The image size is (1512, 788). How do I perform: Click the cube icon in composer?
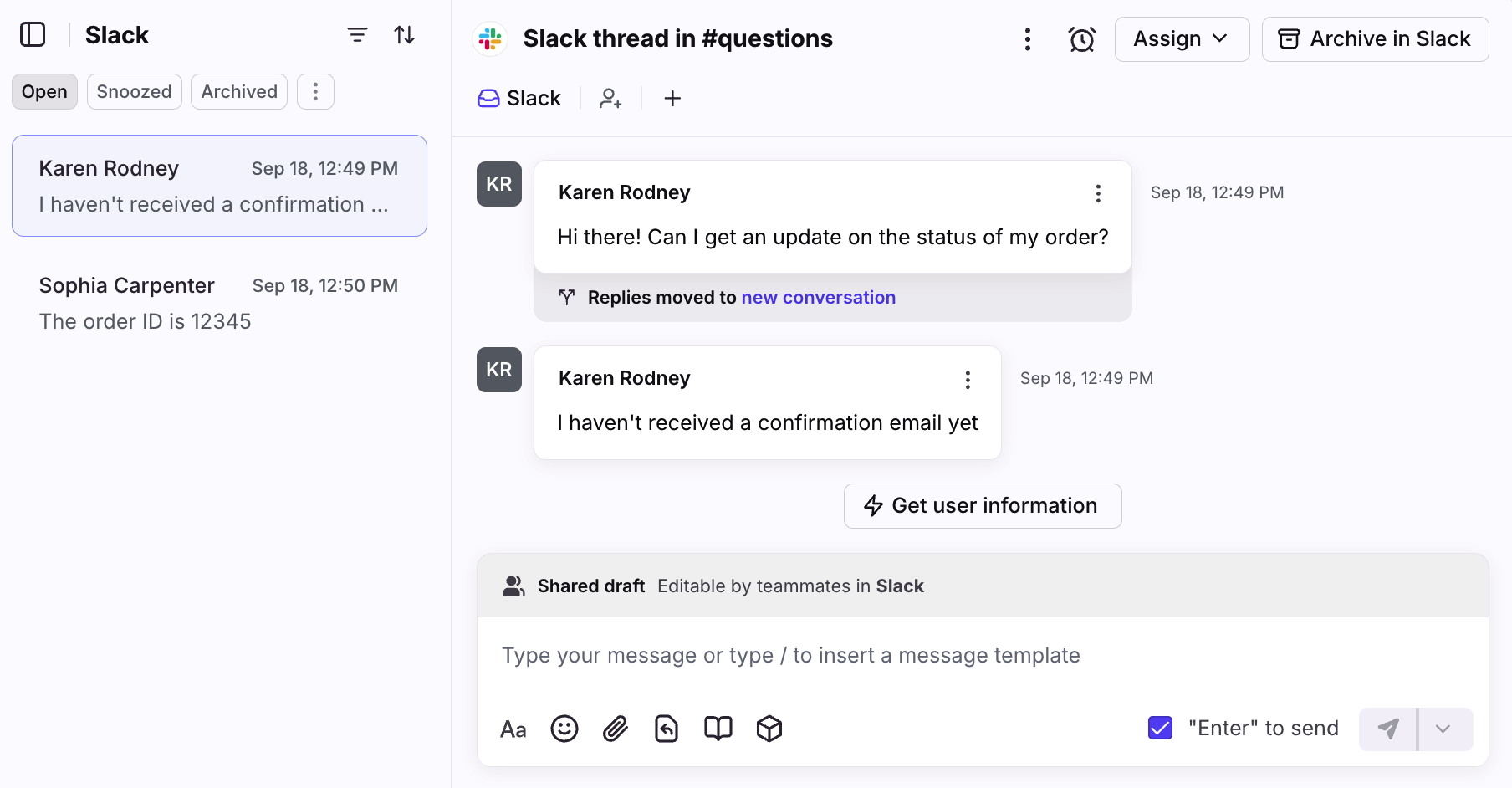coord(769,729)
